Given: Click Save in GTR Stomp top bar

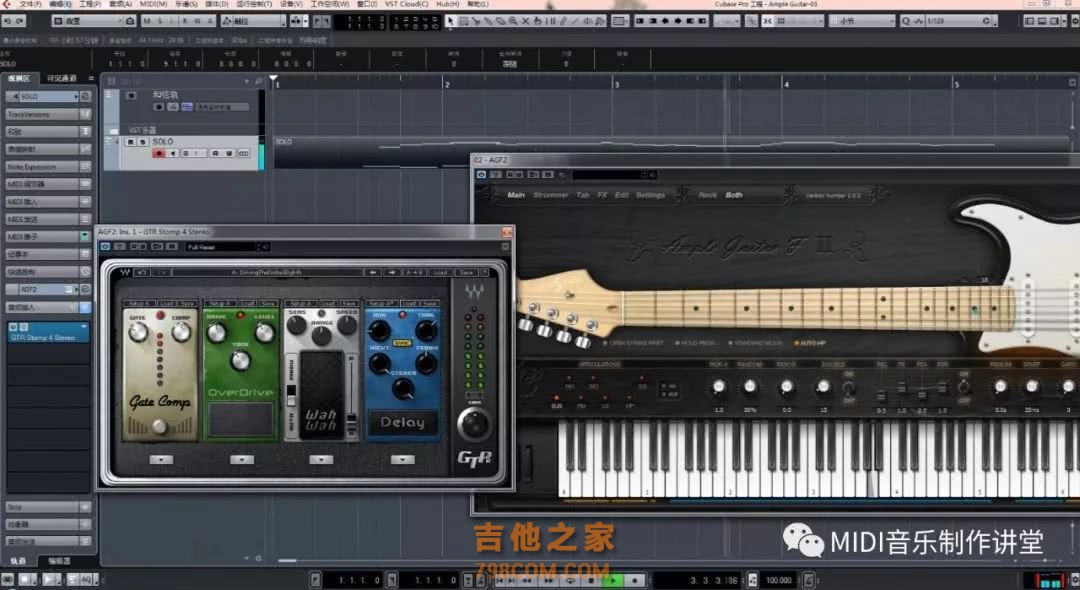Looking at the screenshot, I should coord(466,273).
